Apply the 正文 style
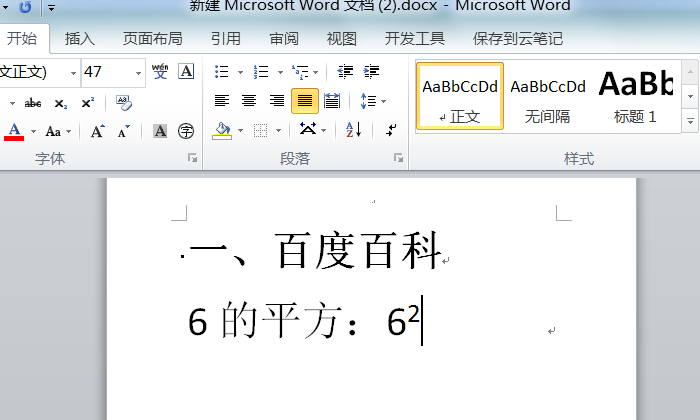Image resolution: width=700 pixels, height=420 pixels. (x=460, y=96)
